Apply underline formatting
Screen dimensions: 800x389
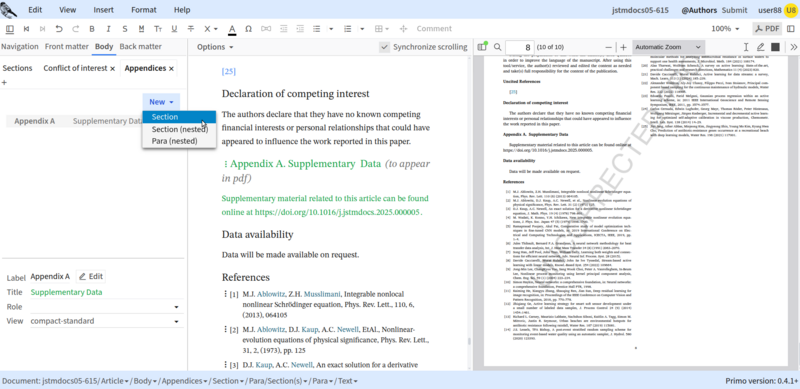[x=174, y=29]
